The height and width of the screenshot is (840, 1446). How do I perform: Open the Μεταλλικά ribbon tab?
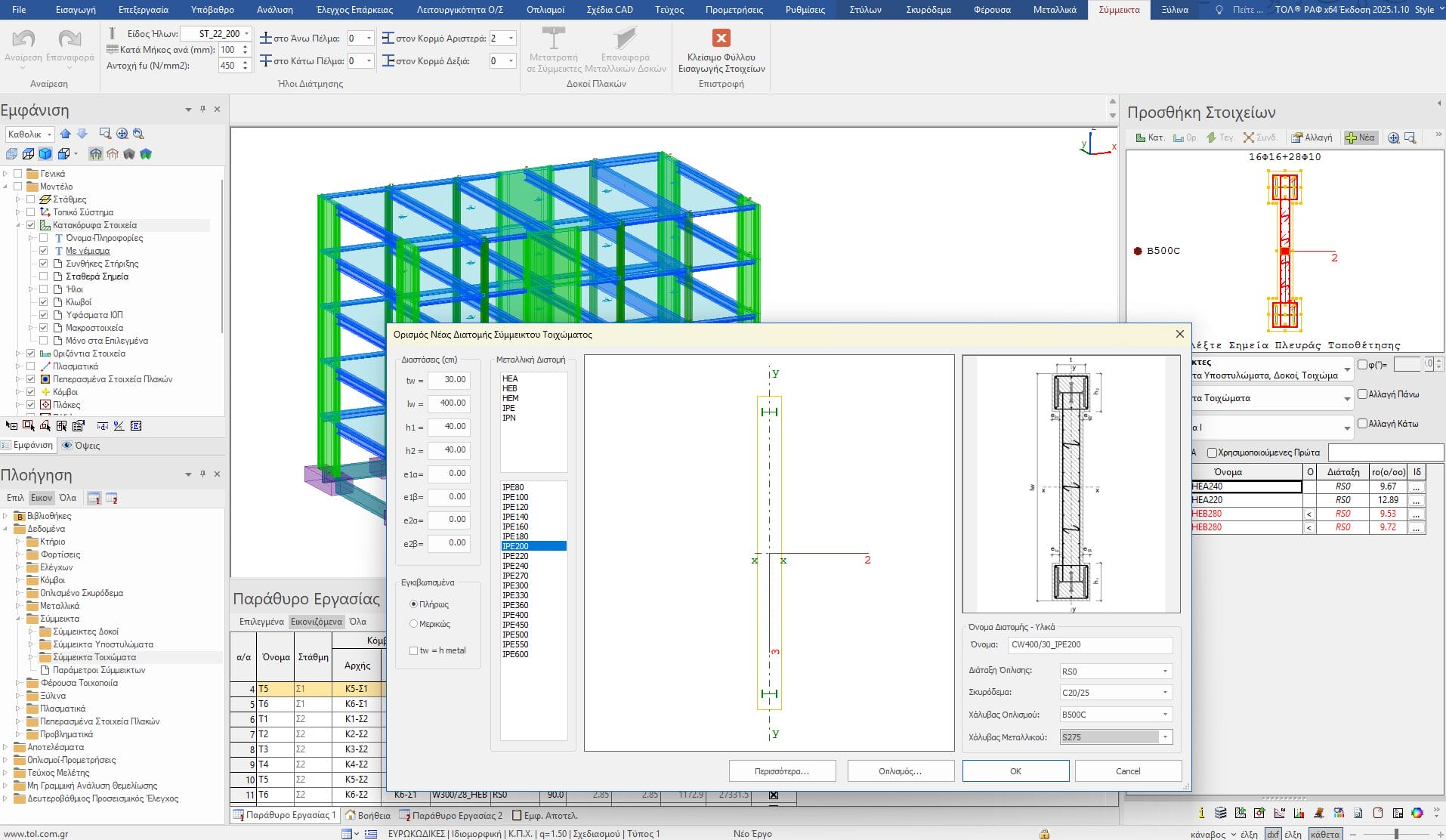point(1055,10)
